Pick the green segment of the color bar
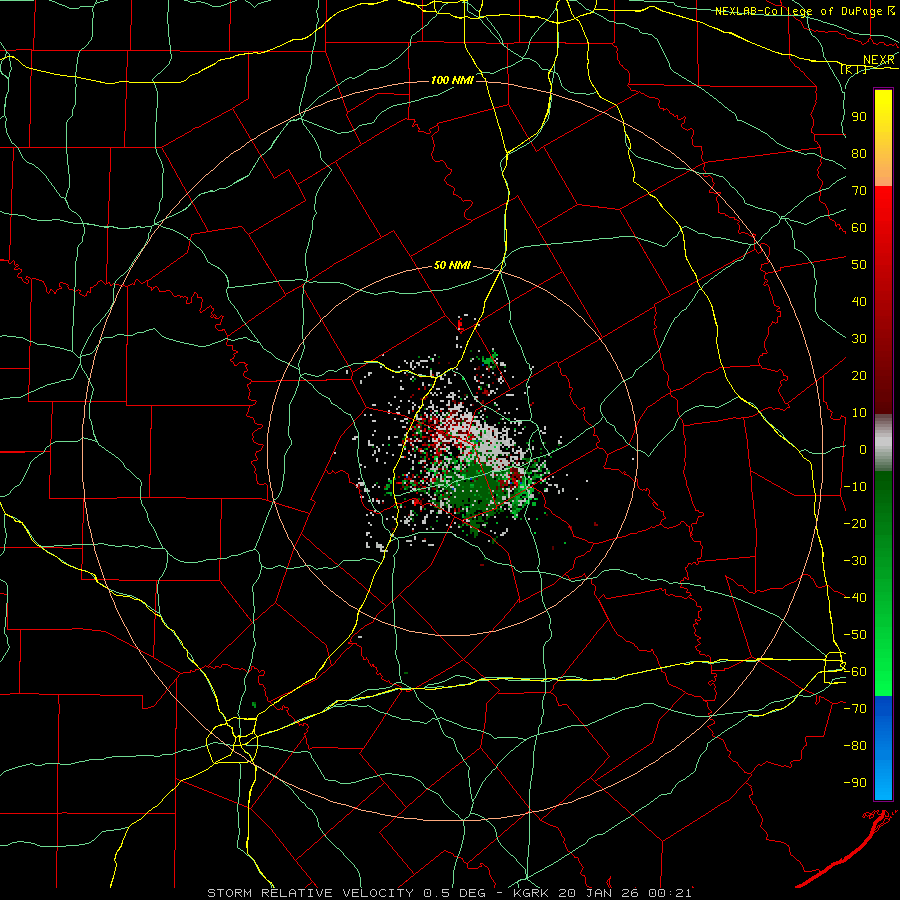Viewport: 900px width, 900px height. click(x=883, y=584)
